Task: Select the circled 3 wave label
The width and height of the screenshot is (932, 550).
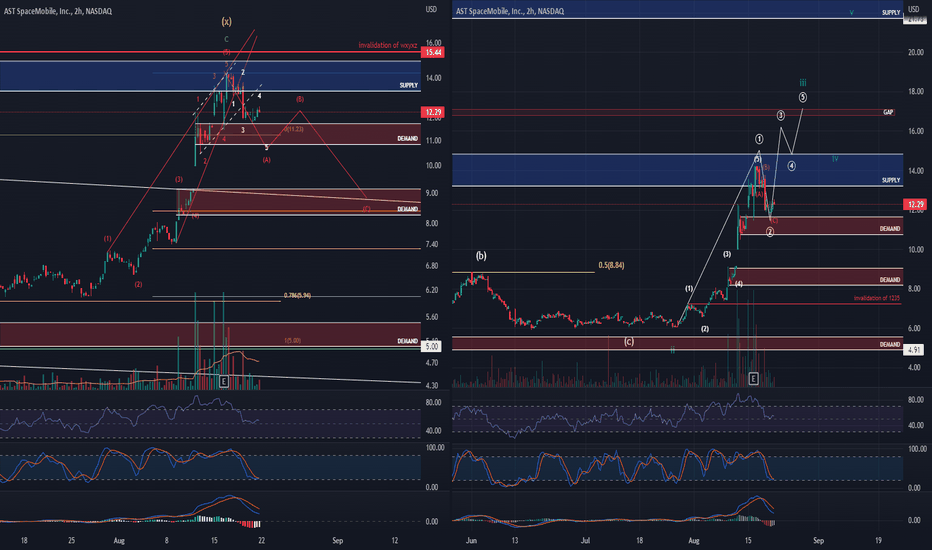Action: point(780,115)
